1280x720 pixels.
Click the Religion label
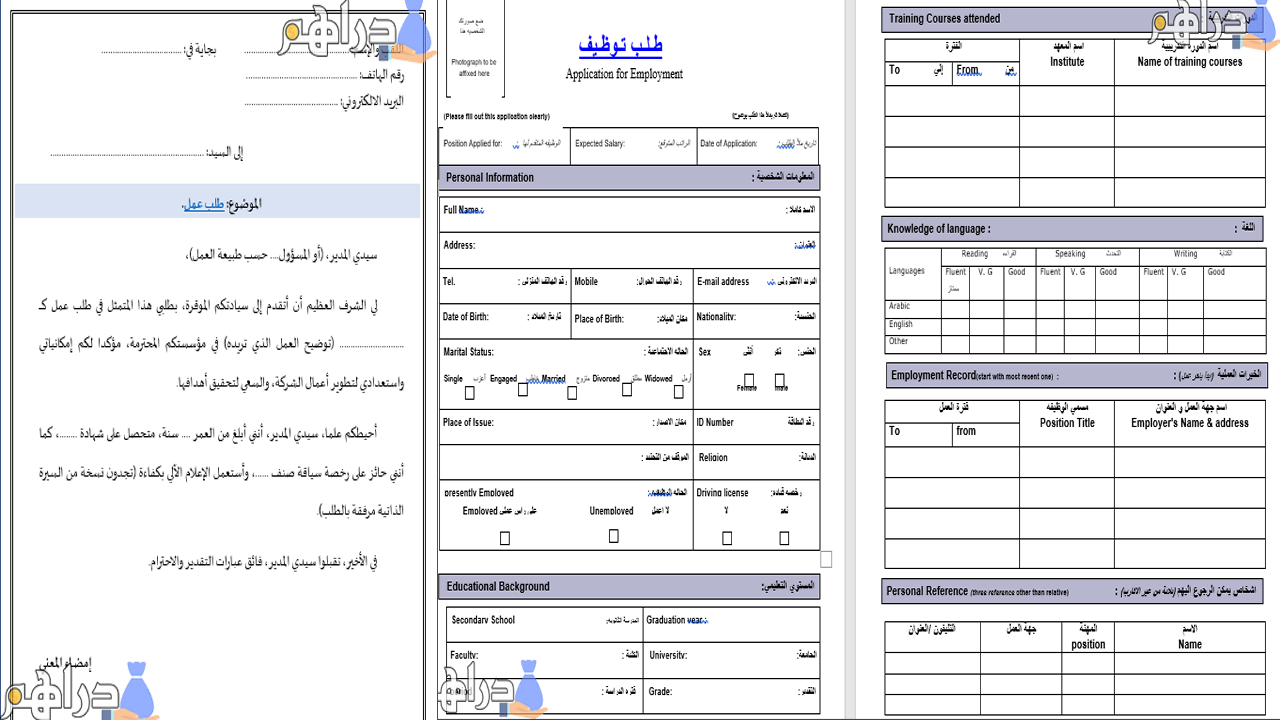pyautogui.click(x=713, y=457)
